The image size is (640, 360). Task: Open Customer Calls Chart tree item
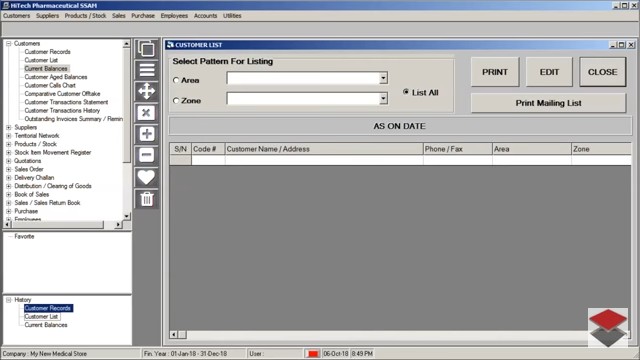50,85
